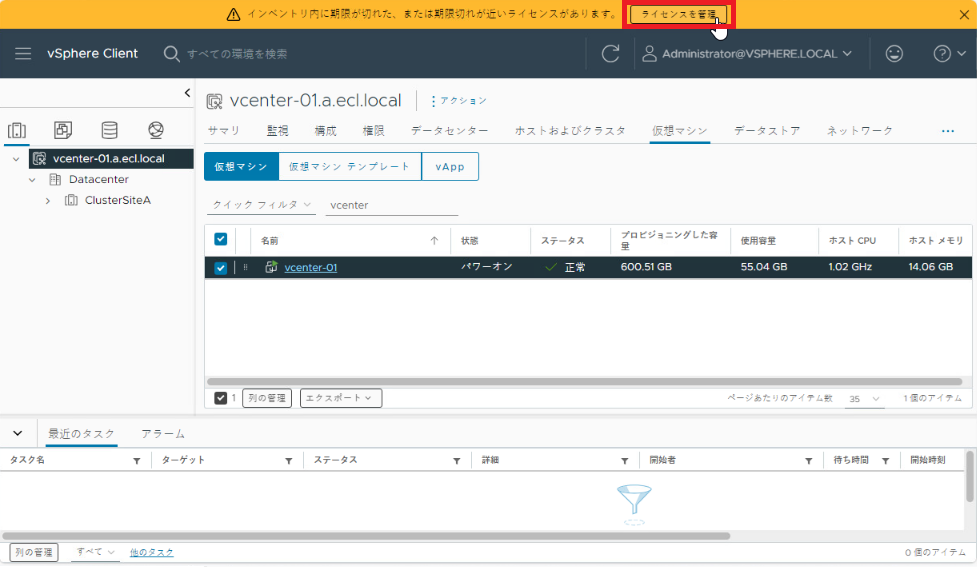Click Manage Columns in tasks footer
Viewport: 977px width, 567px height.
34,552
